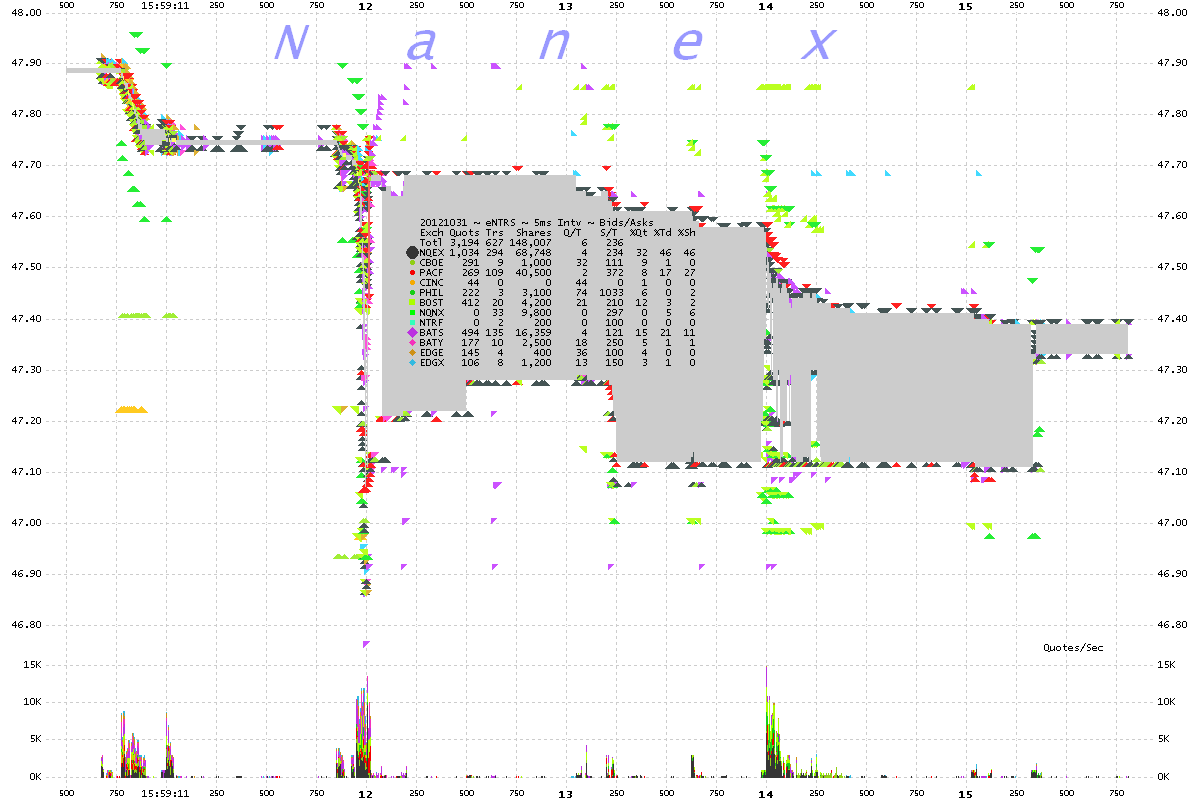The image size is (1200, 800).
Task: Click the 'Shares' column header
Action: tap(535, 232)
